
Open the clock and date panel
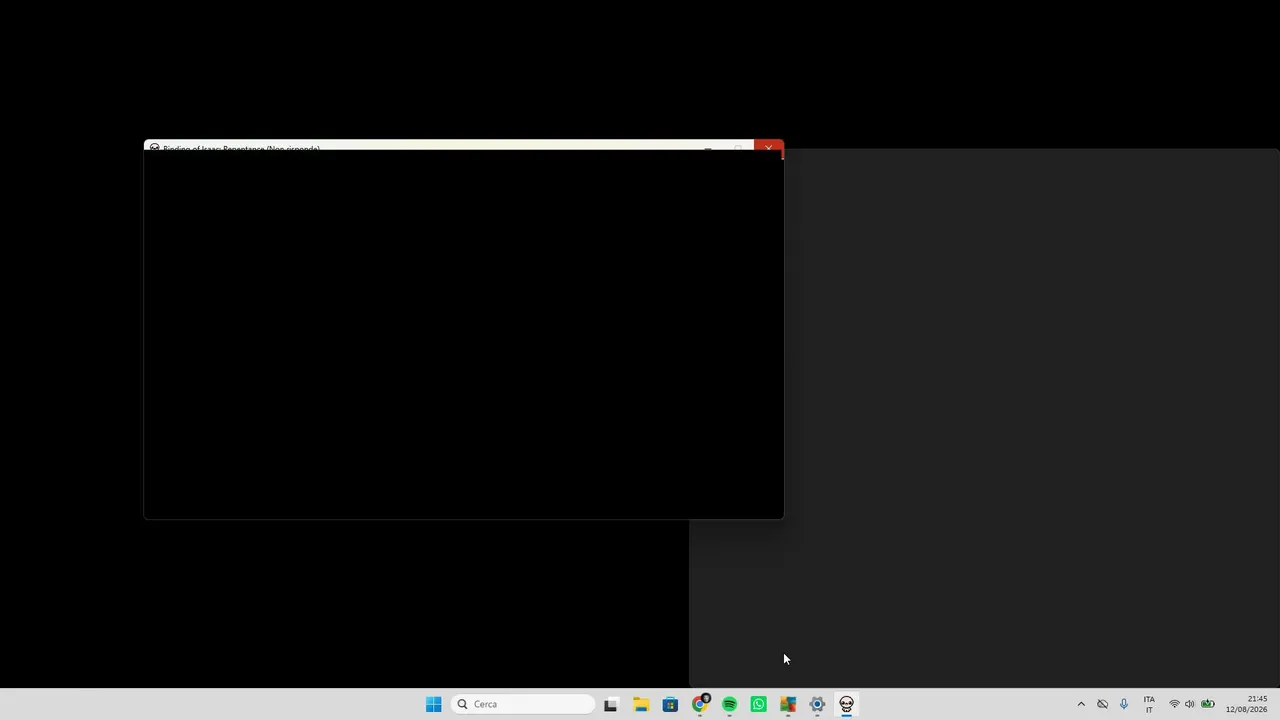point(1247,704)
